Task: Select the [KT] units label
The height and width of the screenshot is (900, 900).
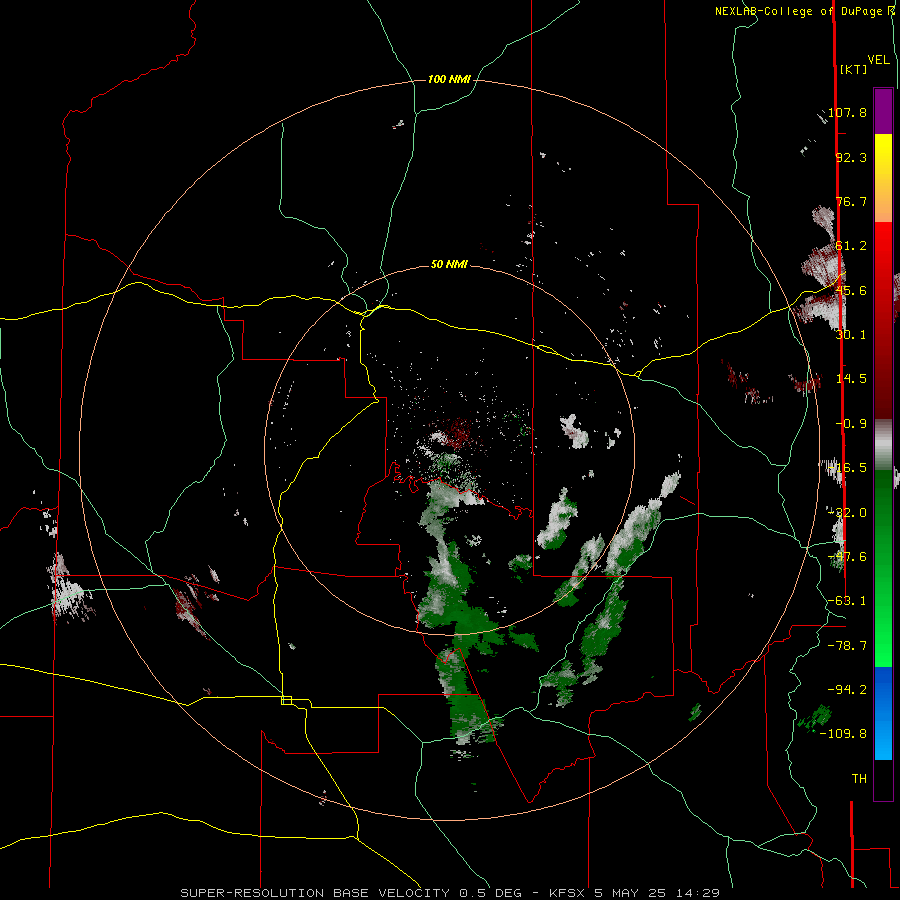Action: (854, 69)
